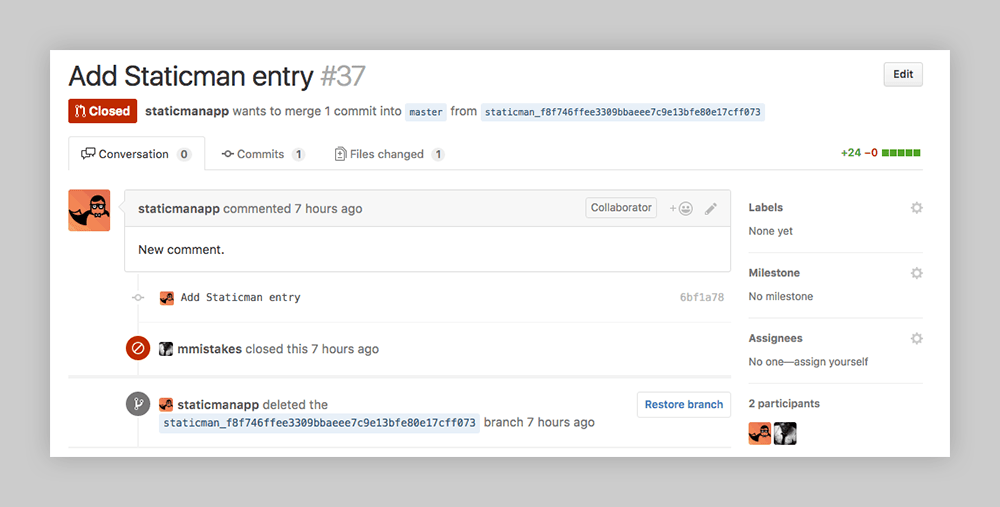Click the Milestone heading in sidebar
1000x507 pixels.
coord(774,272)
